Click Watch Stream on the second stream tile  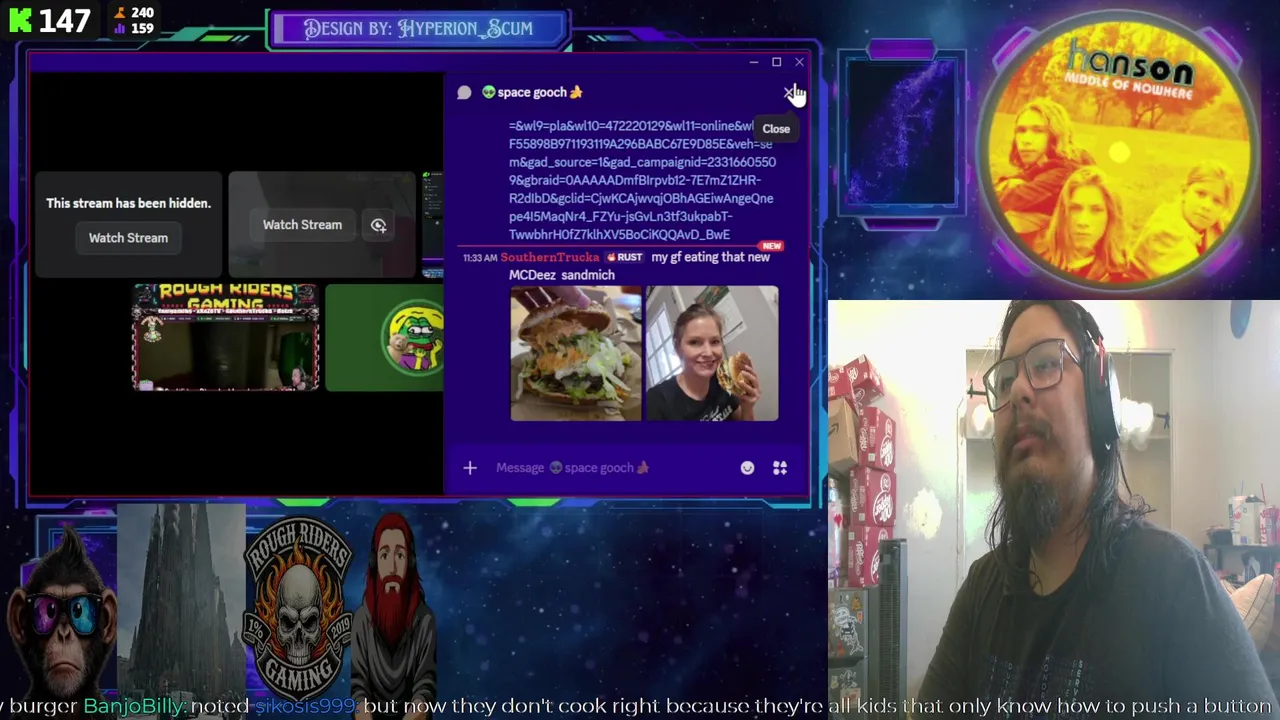coord(302,225)
